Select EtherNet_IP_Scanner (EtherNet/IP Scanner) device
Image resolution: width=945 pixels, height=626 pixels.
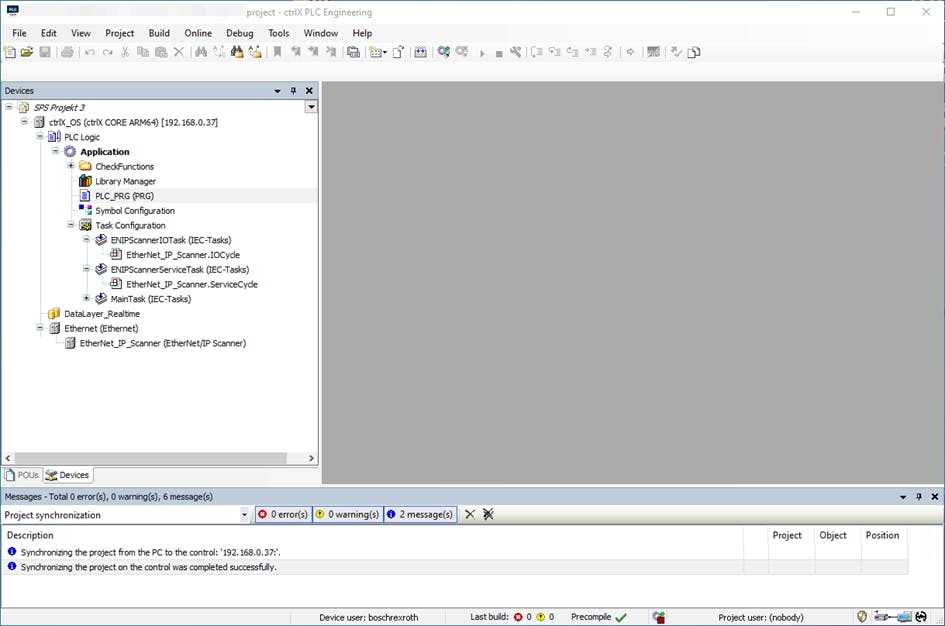tap(162, 343)
